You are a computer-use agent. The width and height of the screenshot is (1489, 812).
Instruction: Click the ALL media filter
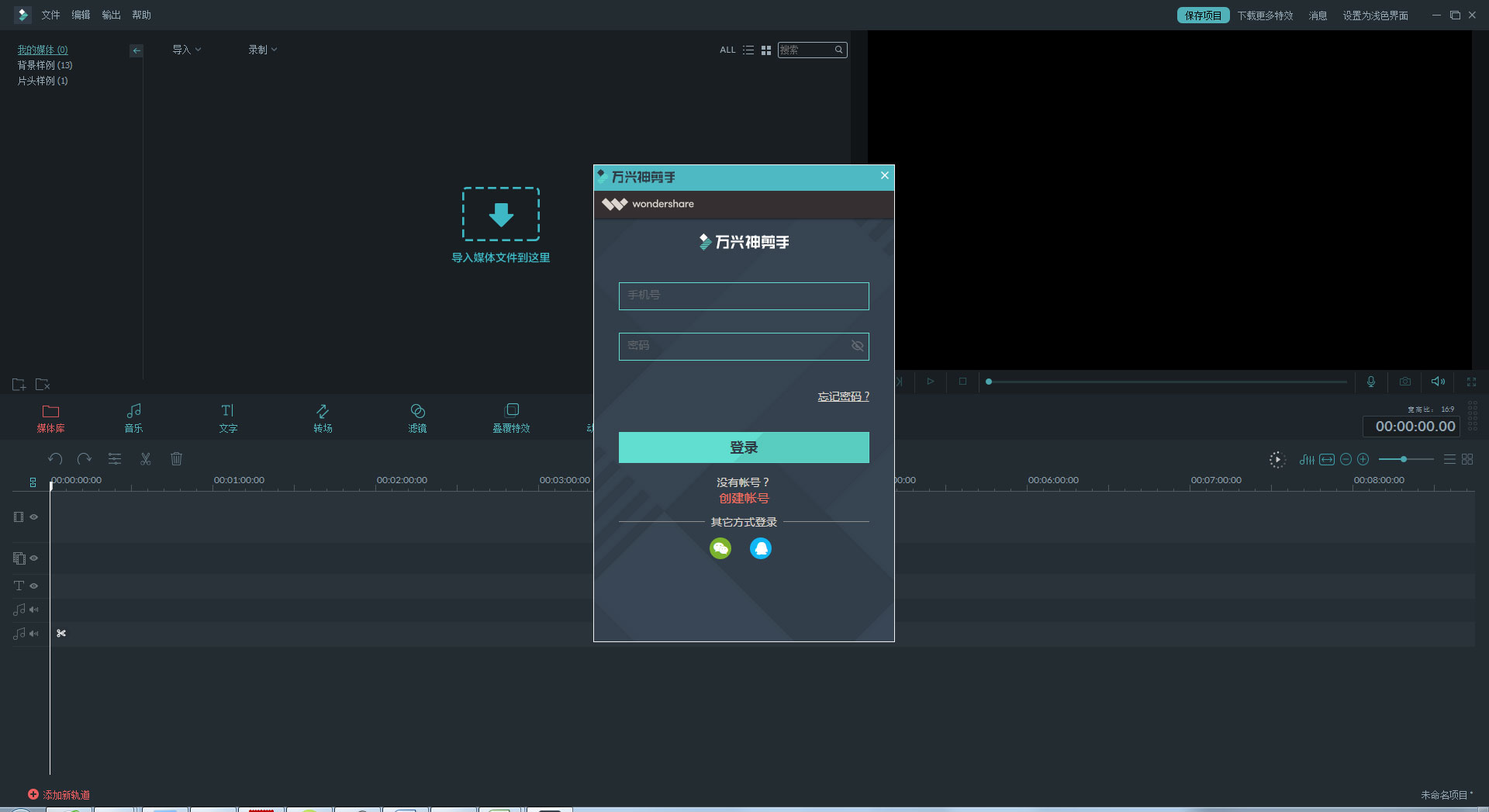727,50
